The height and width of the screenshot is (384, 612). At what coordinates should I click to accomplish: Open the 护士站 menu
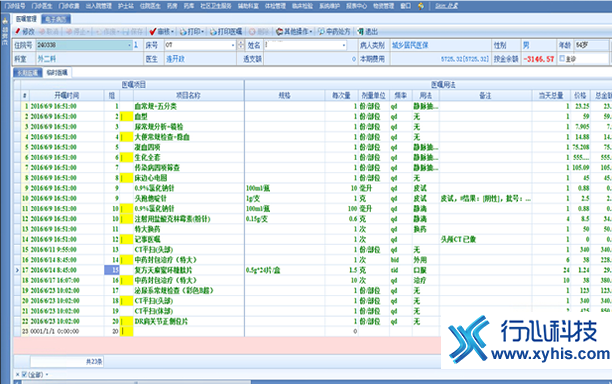click(x=126, y=6)
